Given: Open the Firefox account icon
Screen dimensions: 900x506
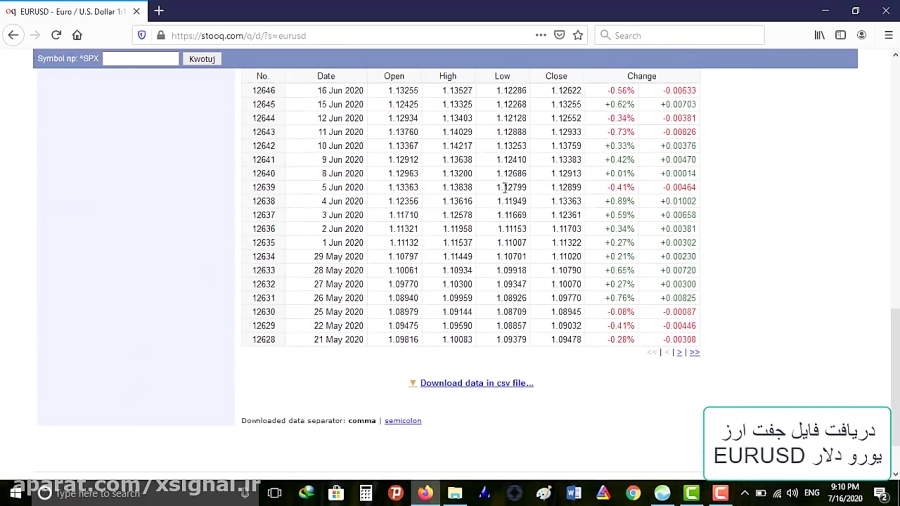Looking at the screenshot, I should click(862, 35).
